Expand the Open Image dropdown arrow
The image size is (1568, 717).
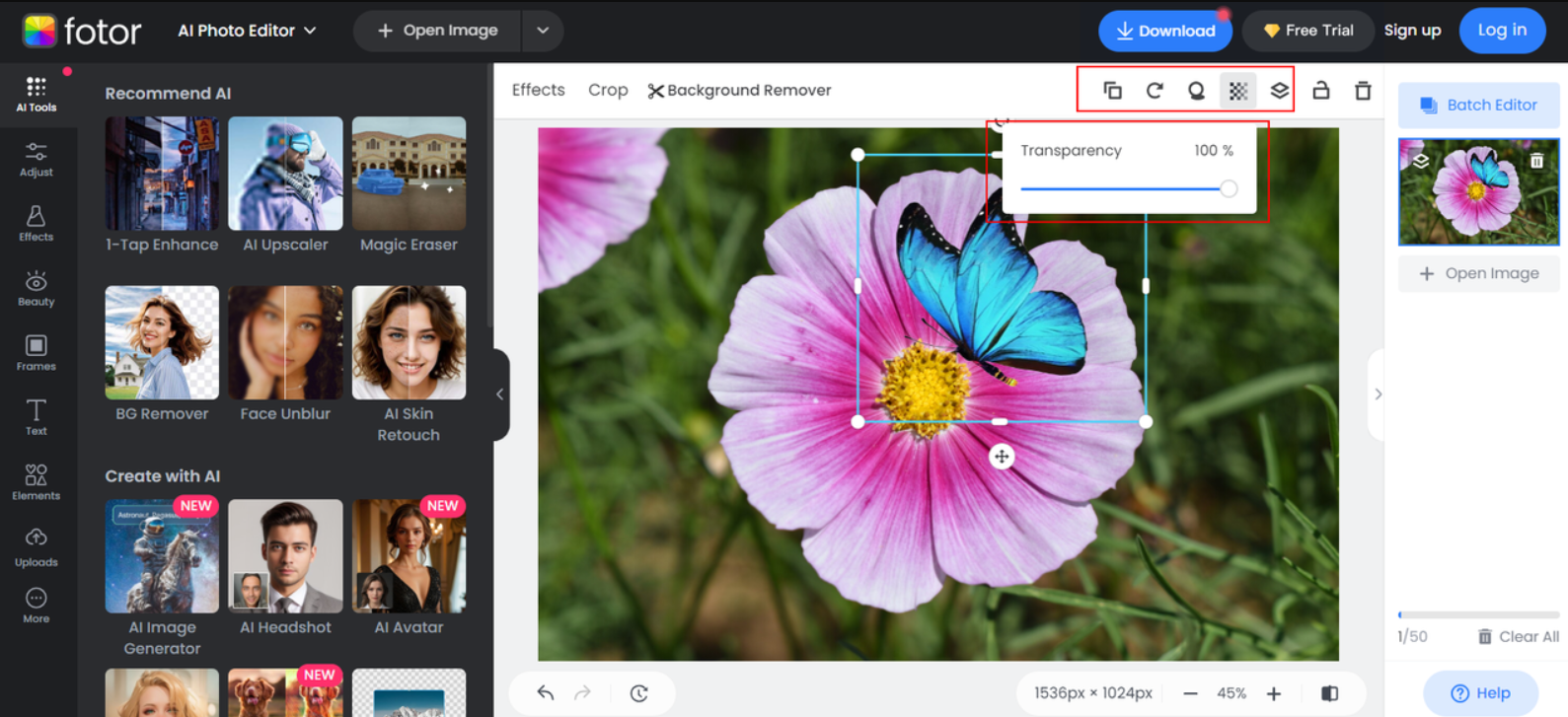(x=543, y=31)
